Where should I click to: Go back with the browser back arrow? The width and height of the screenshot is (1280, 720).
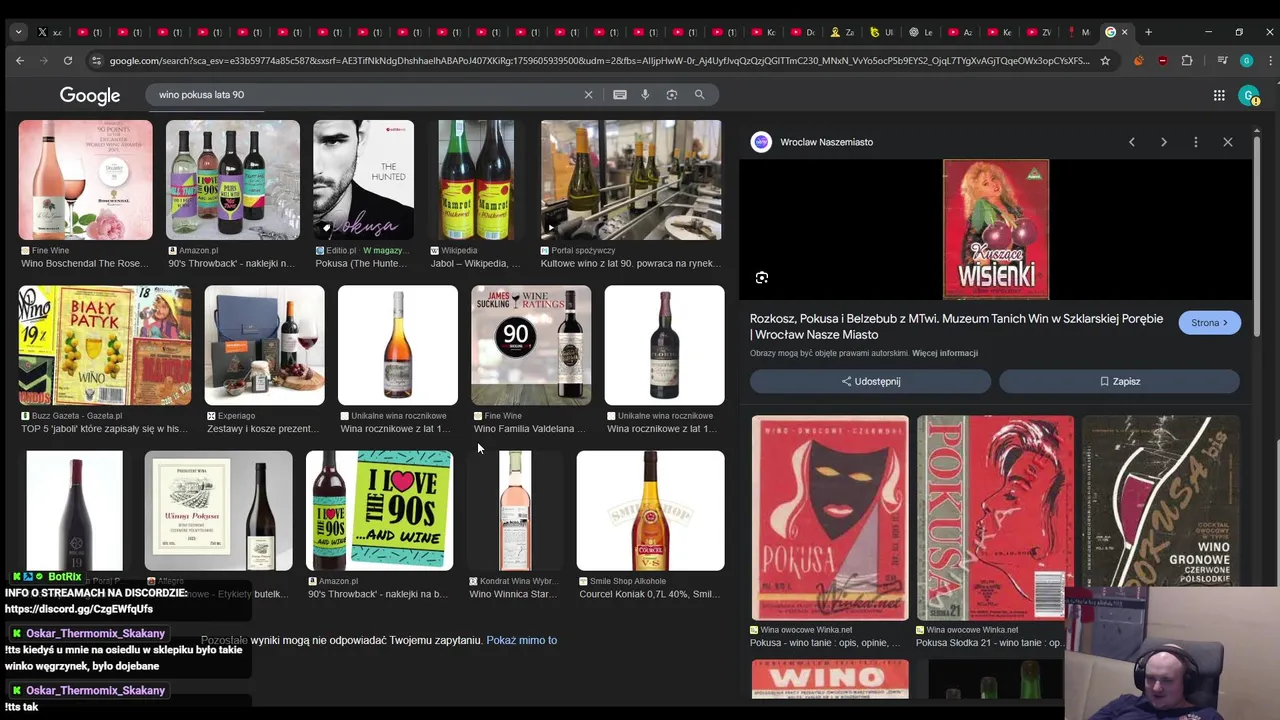[x=20, y=61]
